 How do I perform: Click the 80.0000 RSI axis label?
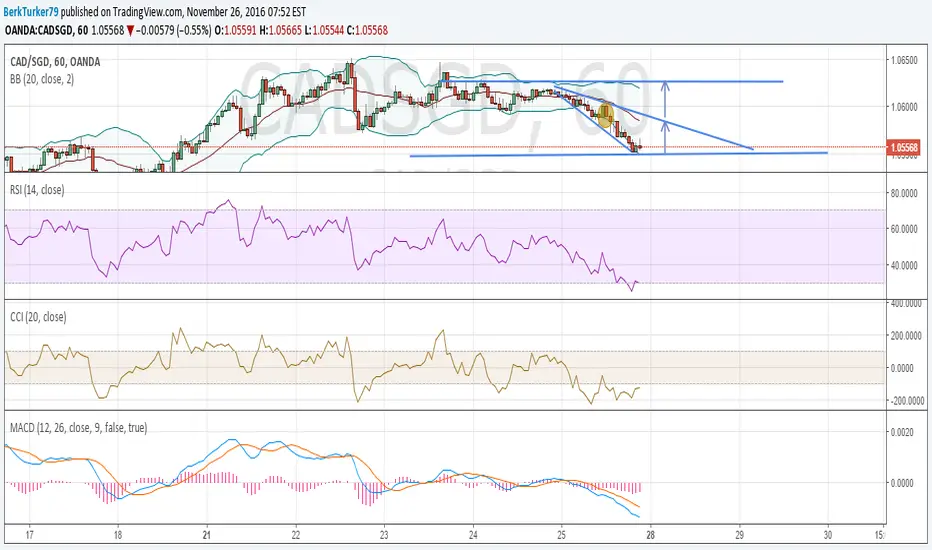903,193
